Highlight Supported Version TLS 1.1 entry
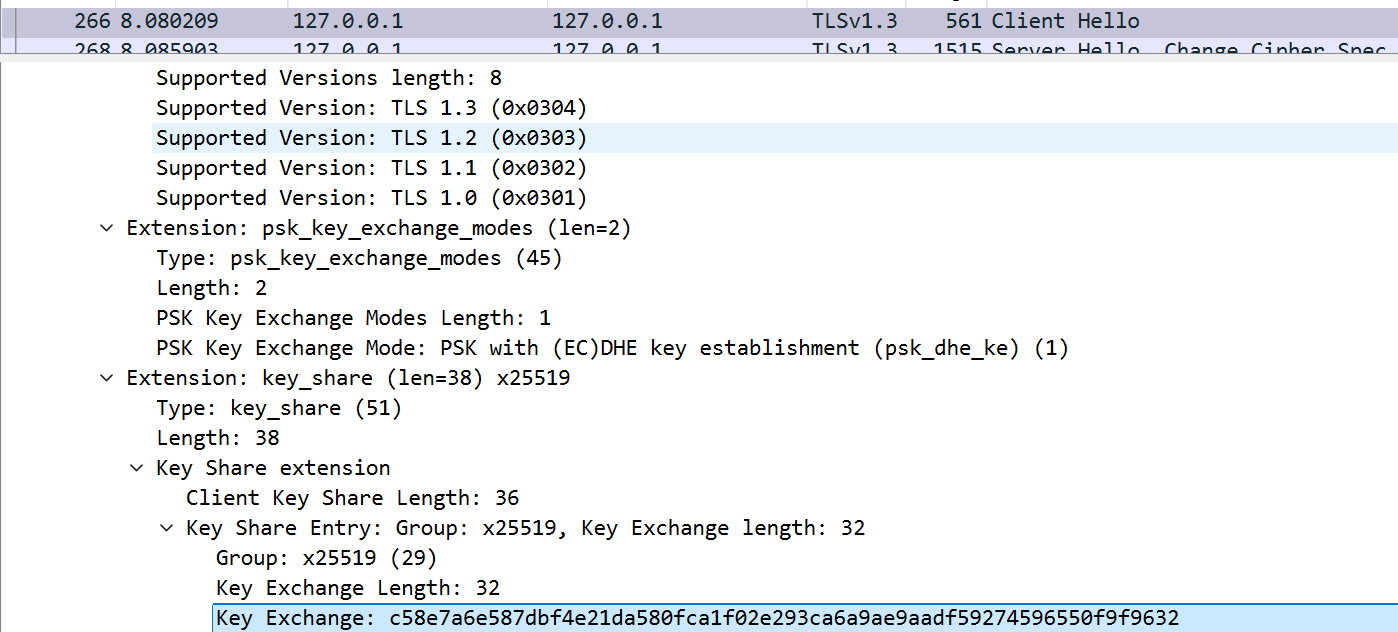 pyautogui.click(x=371, y=168)
